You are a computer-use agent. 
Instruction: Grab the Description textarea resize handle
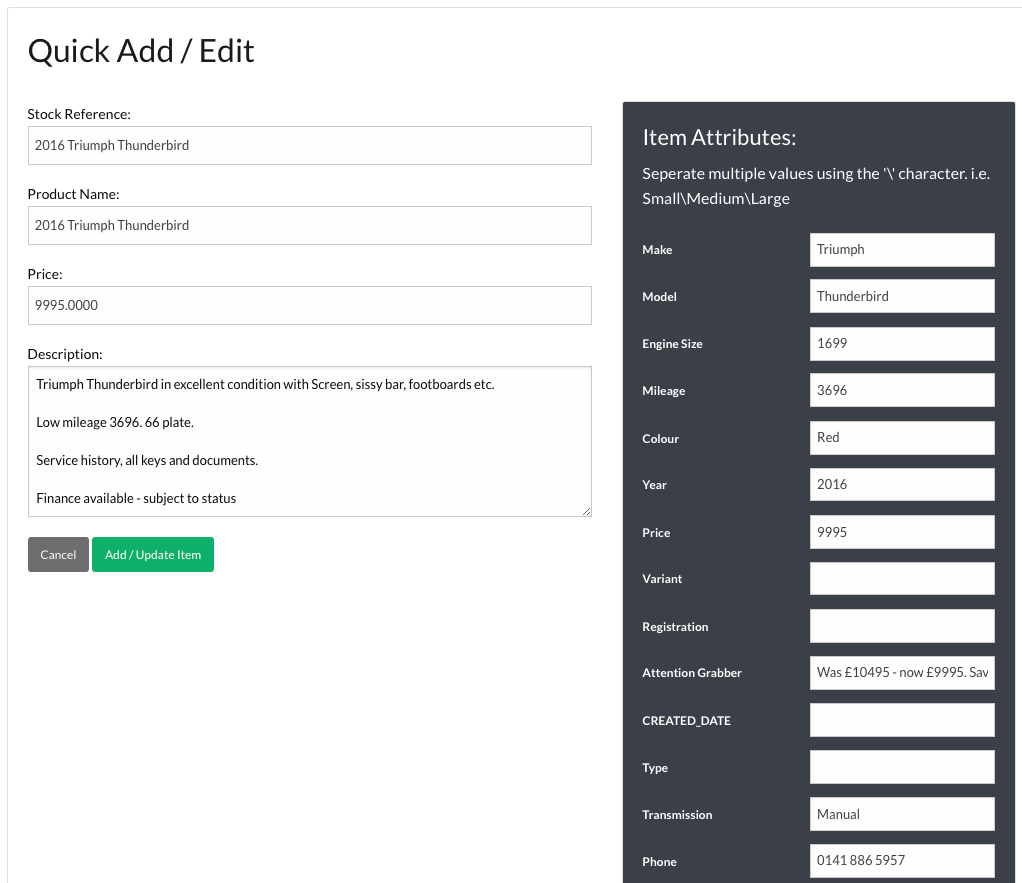click(x=586, y=511)
